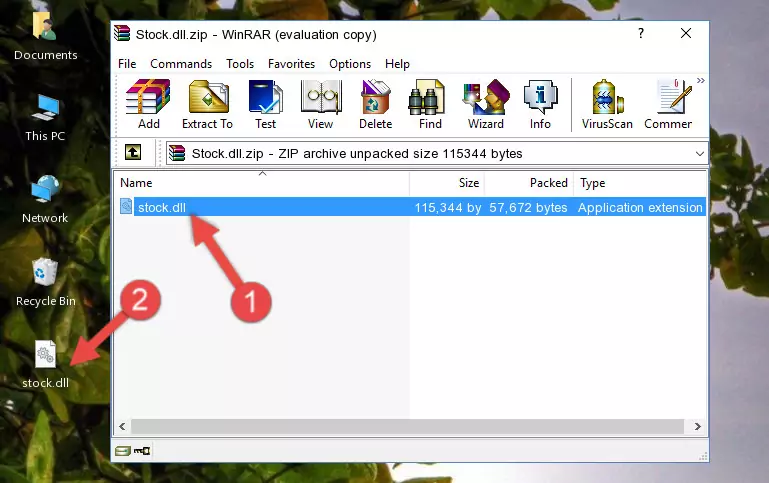Click the horizontal scrollbar track

[408, 427]
